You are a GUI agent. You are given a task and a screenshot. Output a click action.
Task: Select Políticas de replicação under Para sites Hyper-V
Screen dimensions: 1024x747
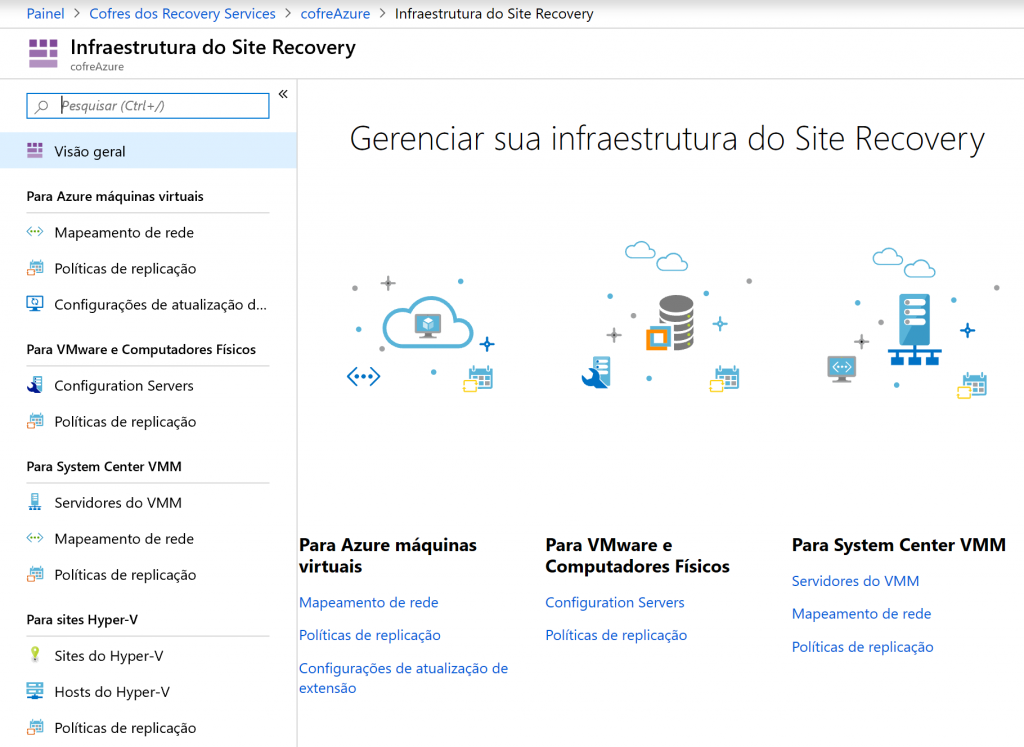point(125,727)
